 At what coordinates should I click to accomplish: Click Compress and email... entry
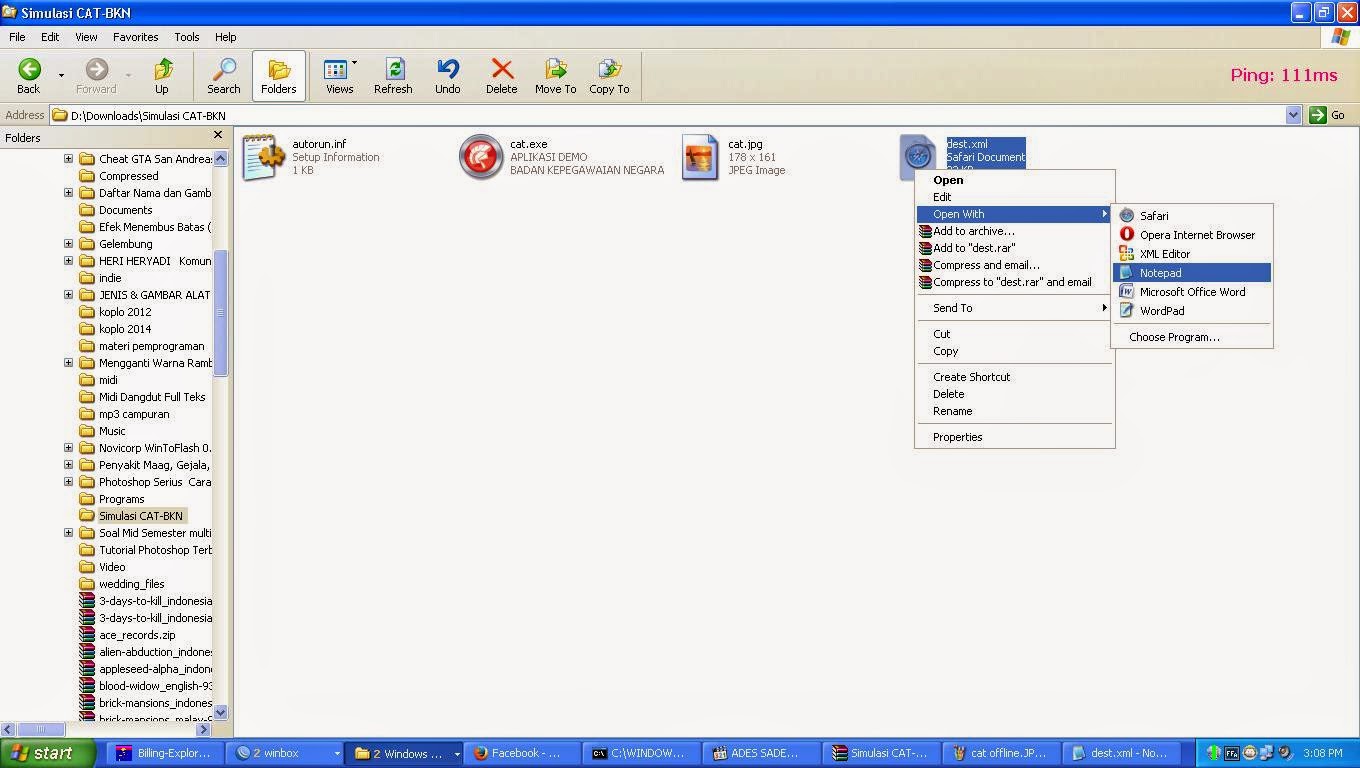click(1015, 265)
